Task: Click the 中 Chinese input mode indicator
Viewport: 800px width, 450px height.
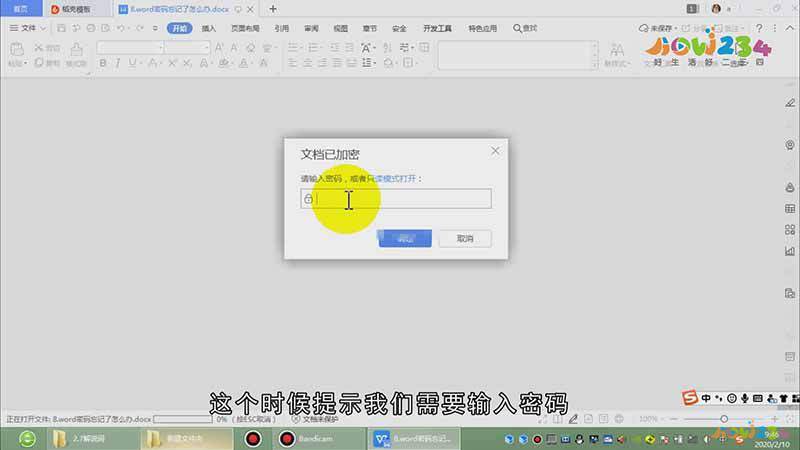Action: point(706,398)
